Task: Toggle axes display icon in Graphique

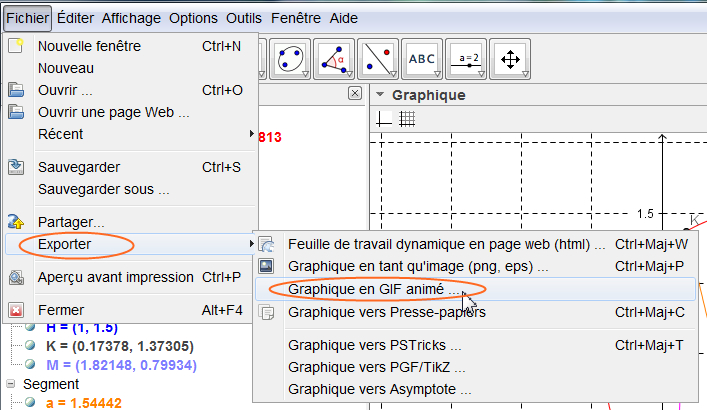Action: click(x=384, y=119)
